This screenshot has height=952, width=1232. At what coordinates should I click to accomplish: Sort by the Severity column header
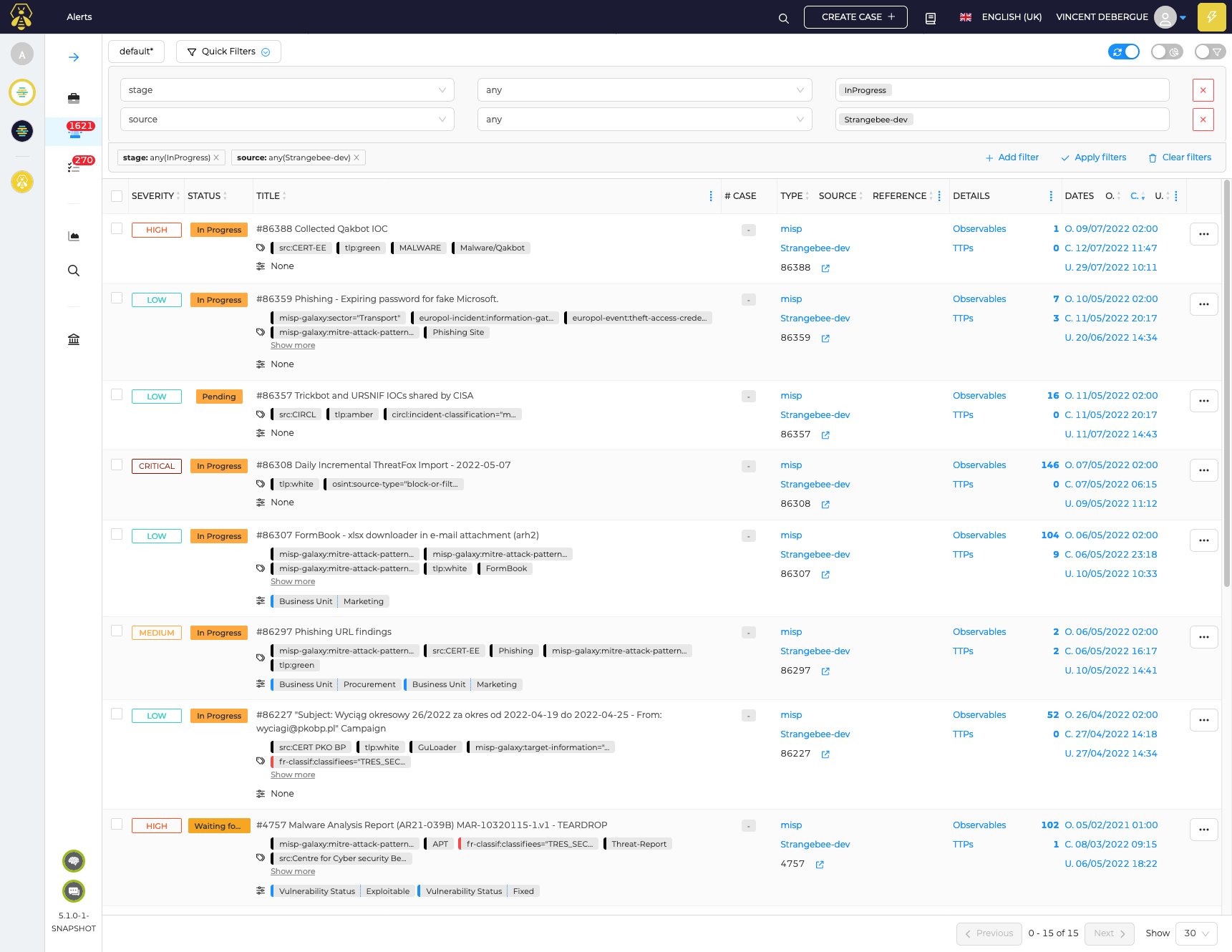tap(155, 196)
